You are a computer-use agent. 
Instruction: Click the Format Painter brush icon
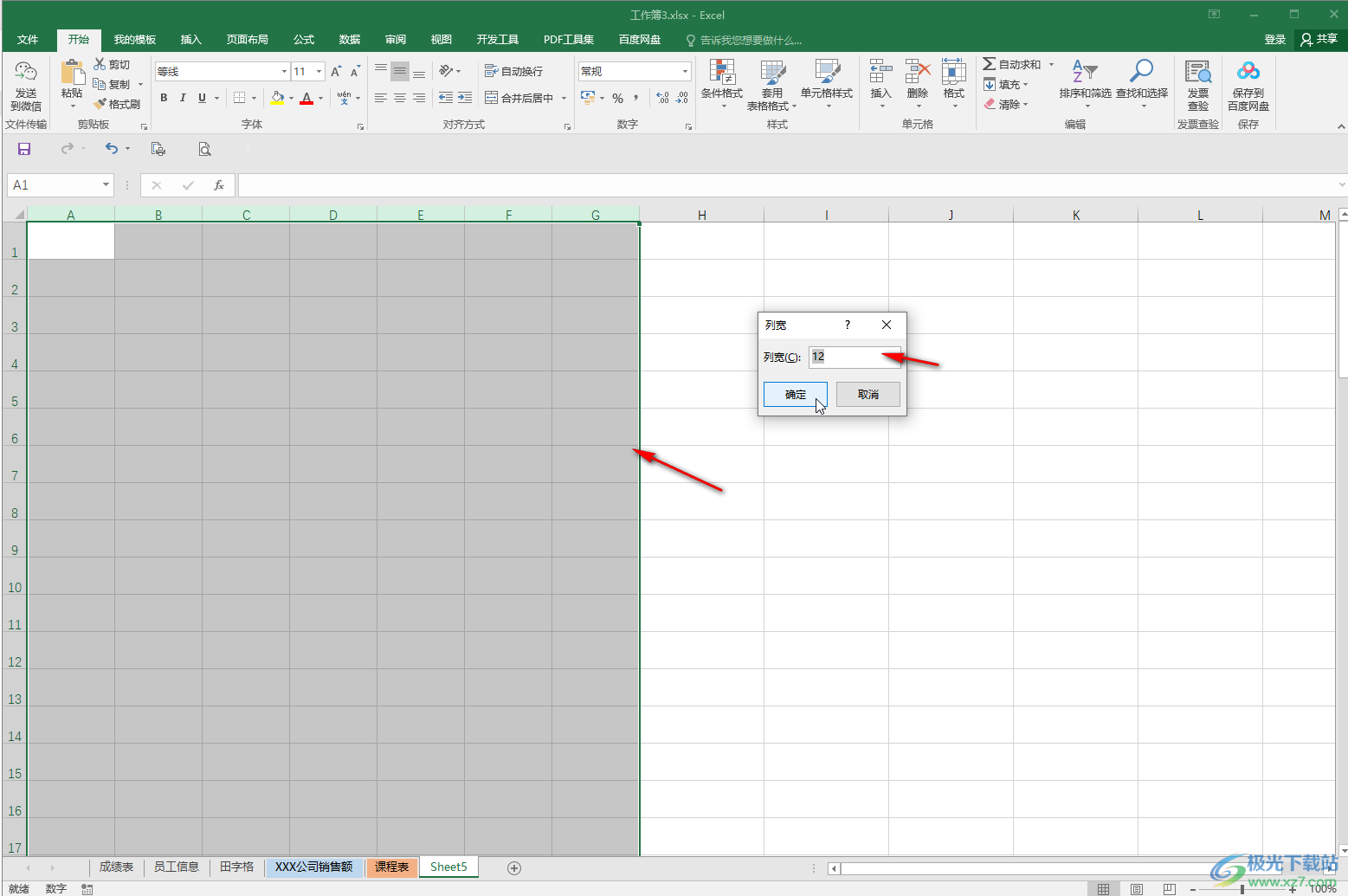[x=100, y=104]
